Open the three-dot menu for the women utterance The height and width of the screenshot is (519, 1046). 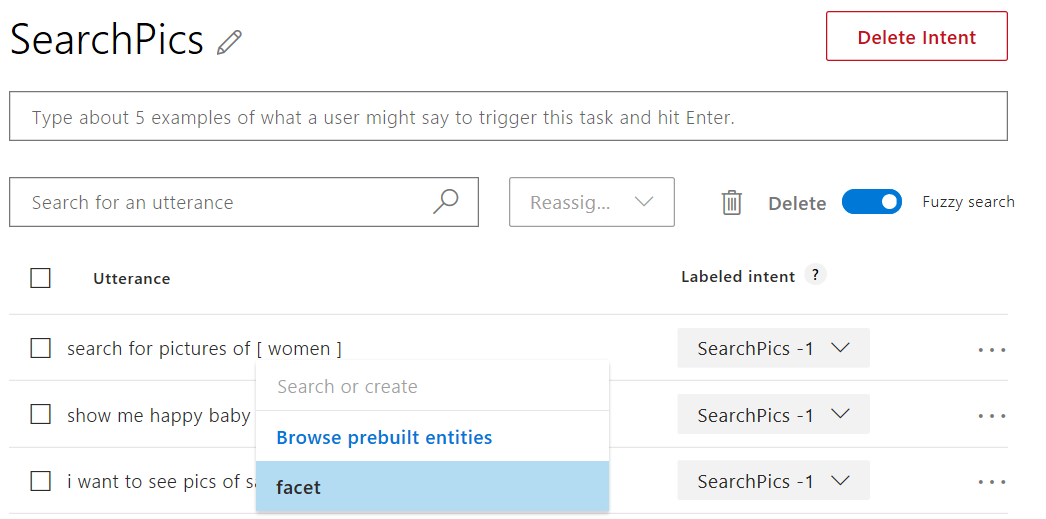[x=992, y=350]
